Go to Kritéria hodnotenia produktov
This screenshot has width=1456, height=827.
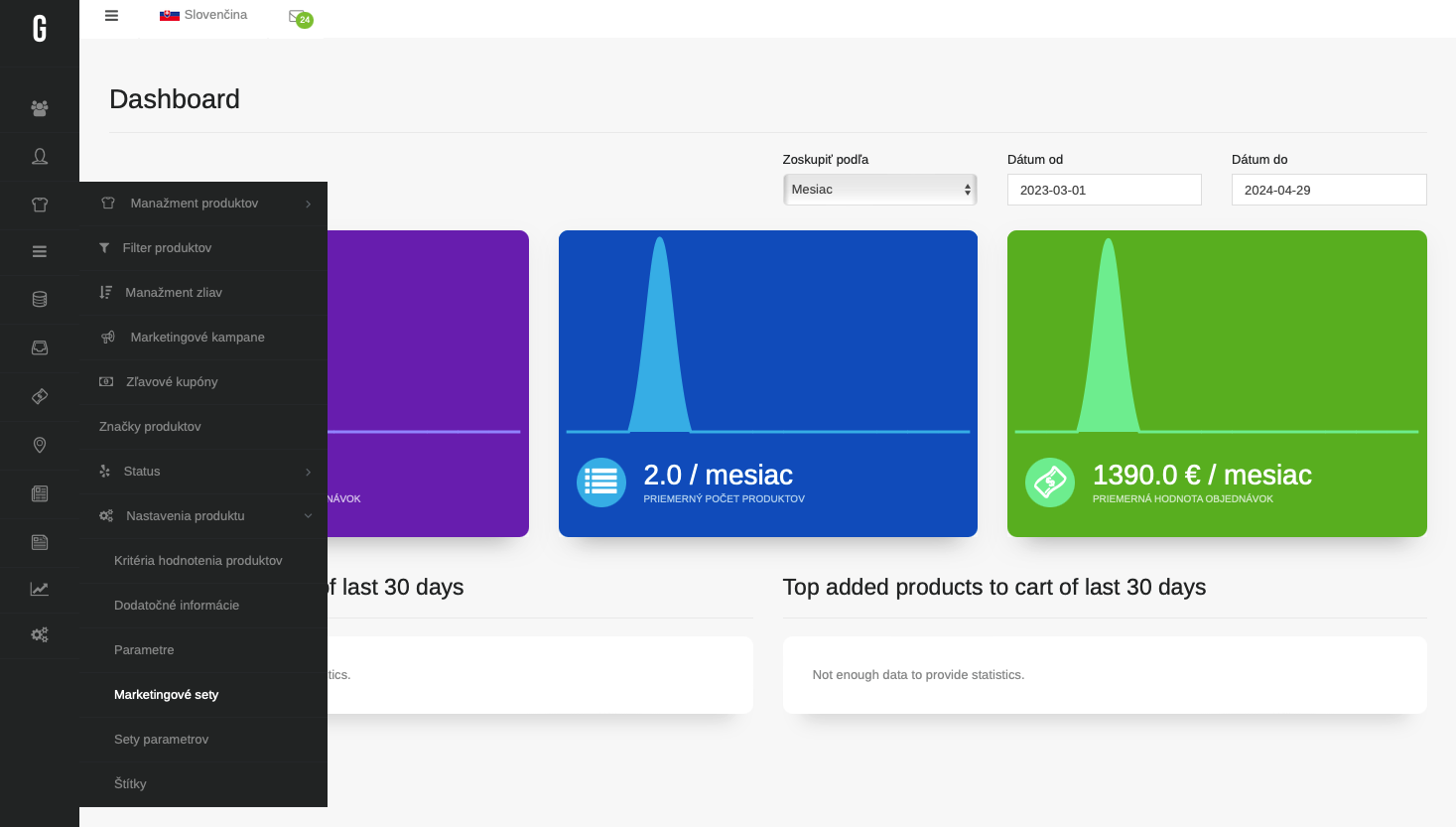click(203, 561)
